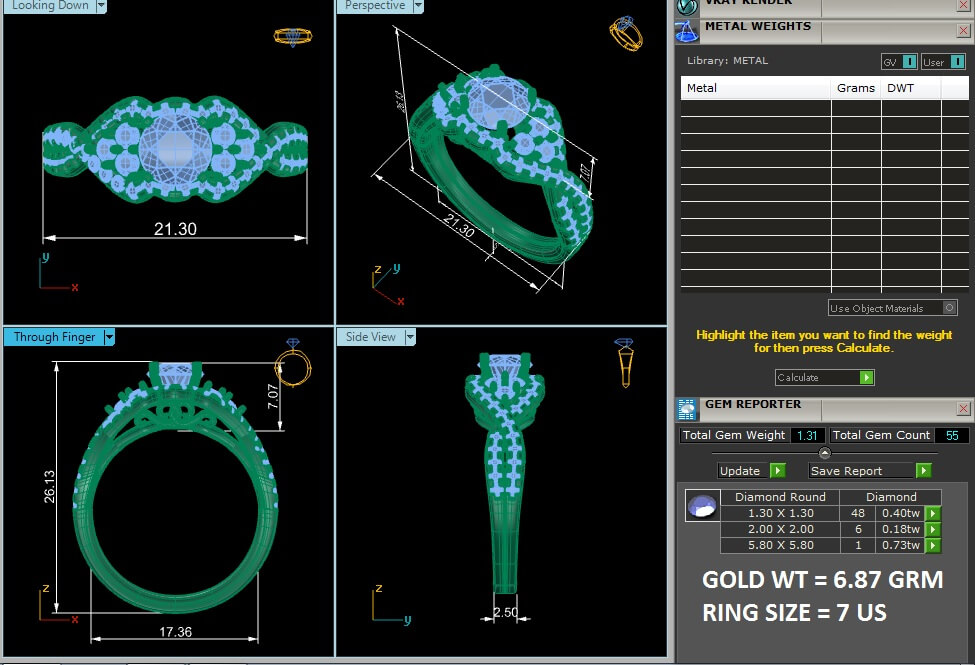Click the gem count cell showing 6
The height and width of the screenshot is (665, 975).
[x=858, y=529]
